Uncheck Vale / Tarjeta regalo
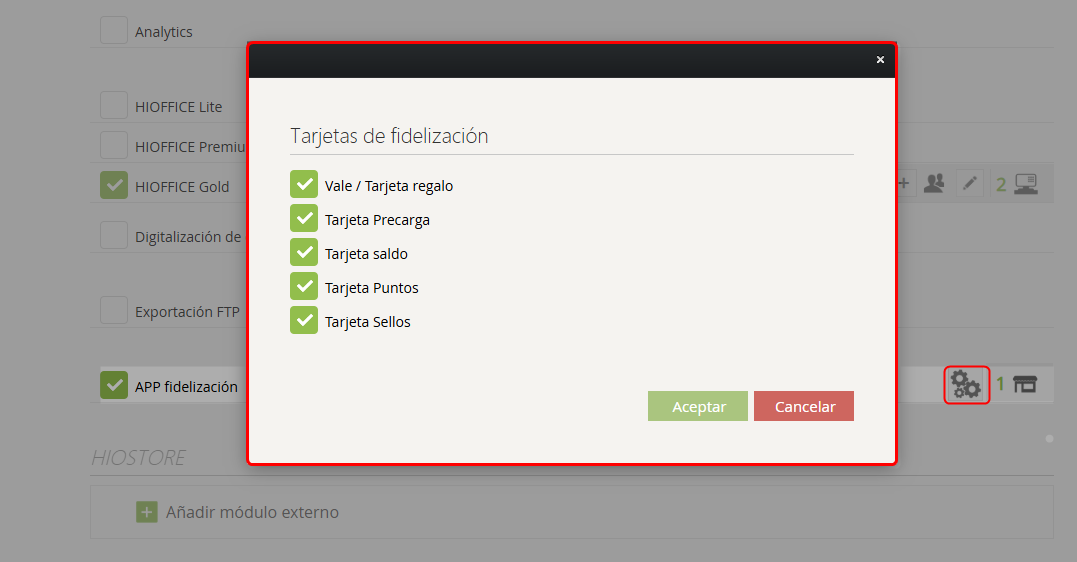The width and height of the screenshot is (1077, 562). coord(304,184)
